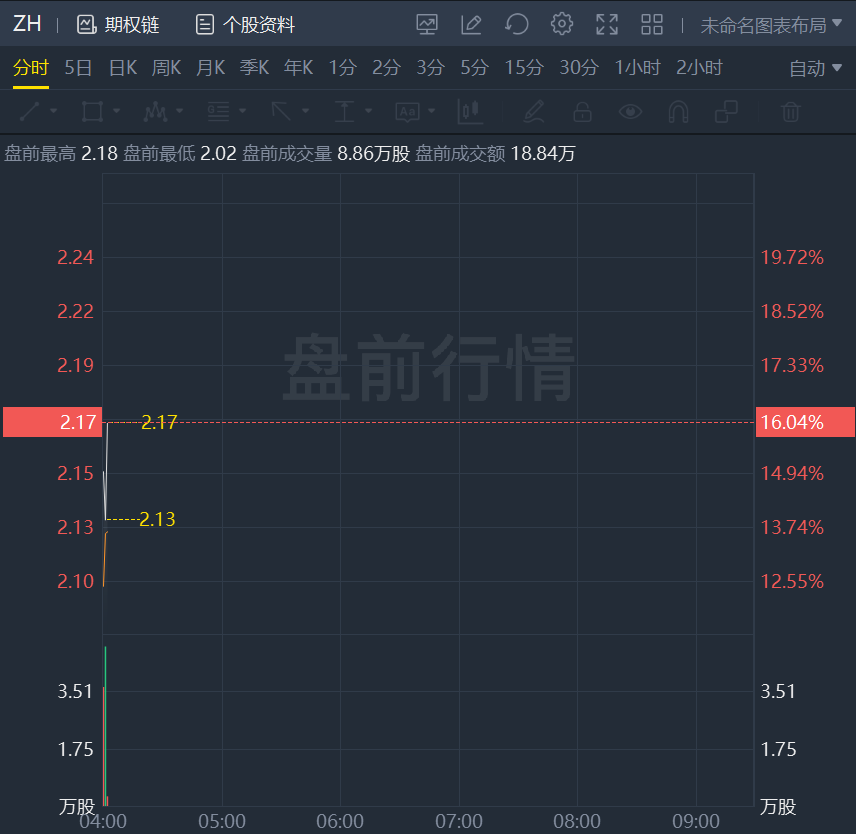Image resolution: width=856 pixels, height=834 pixels.
Task: Expand the measure tool dropdown arrow
Action: coord(368,111)
